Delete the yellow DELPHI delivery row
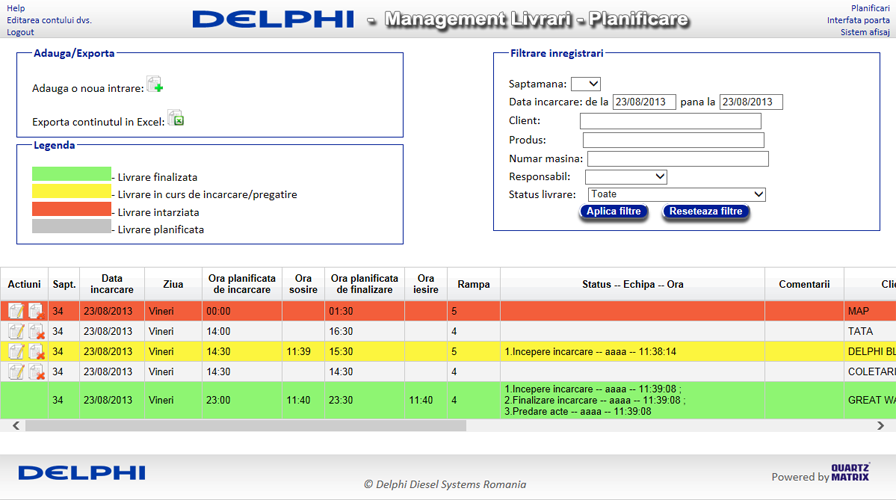 click(37, 351)
